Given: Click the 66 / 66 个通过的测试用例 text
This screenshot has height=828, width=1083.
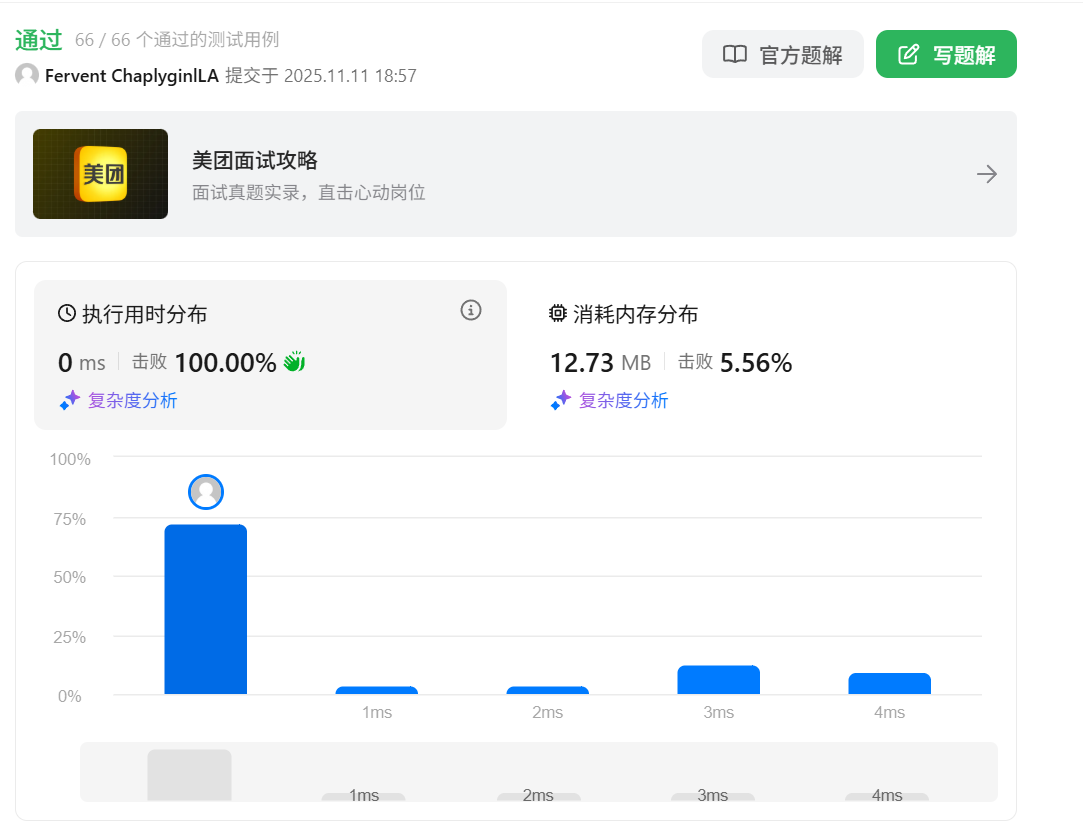Looking at the screenshot, I should (177, 40).
